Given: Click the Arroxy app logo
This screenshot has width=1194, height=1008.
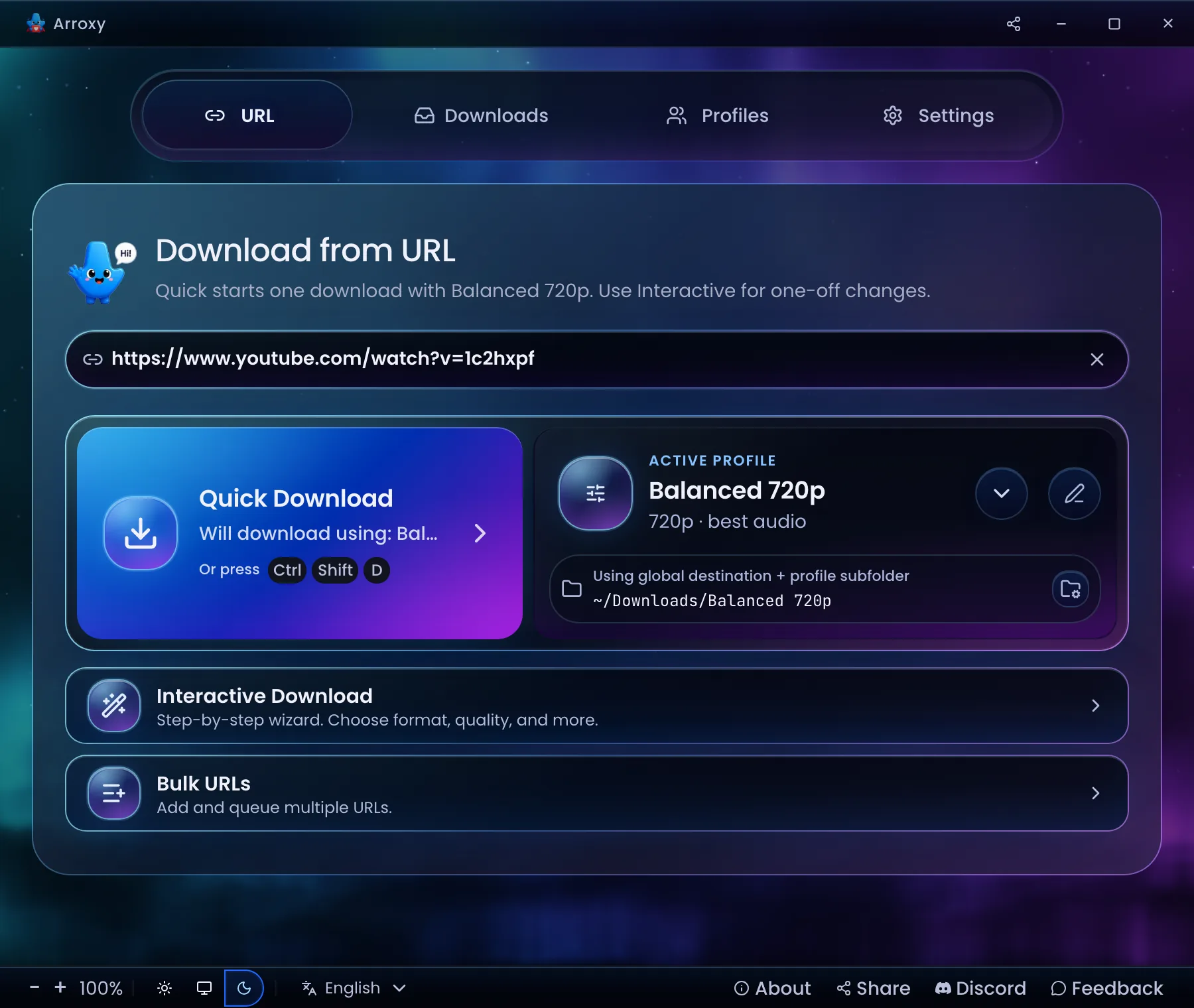Looking at the screenshot, I should pos(36,23).
